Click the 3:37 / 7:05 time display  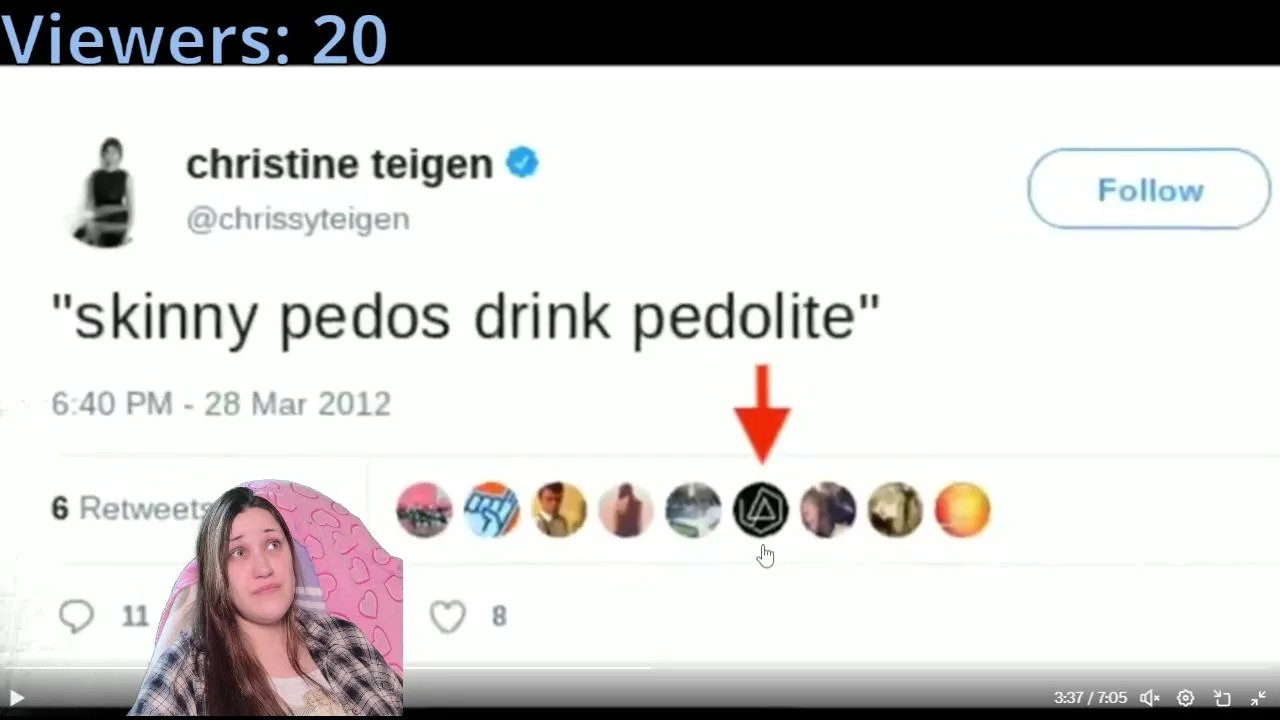click(1090, 698)
